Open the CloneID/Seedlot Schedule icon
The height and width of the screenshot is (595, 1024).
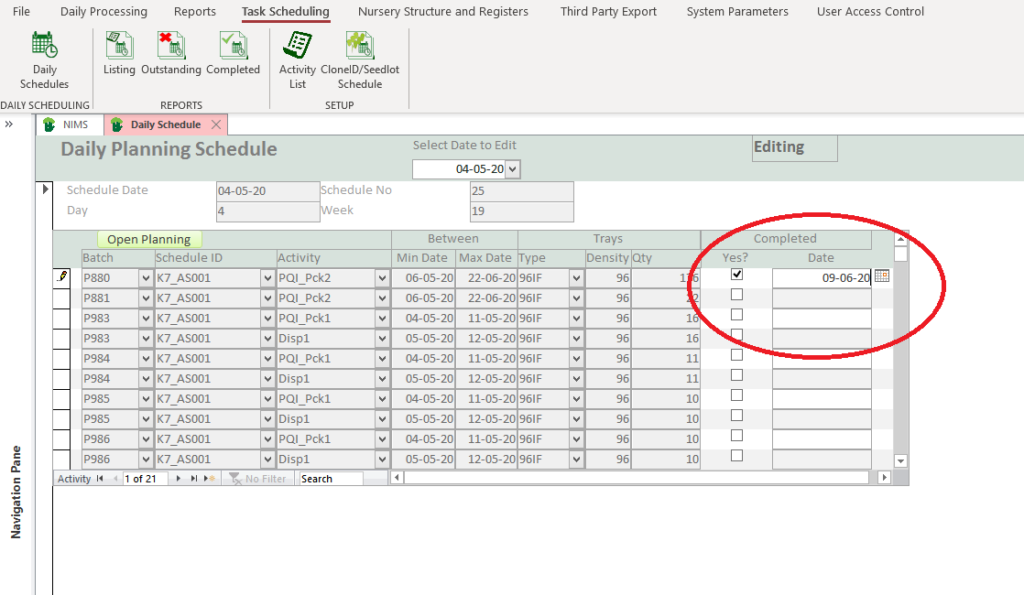tap(359, 59)
